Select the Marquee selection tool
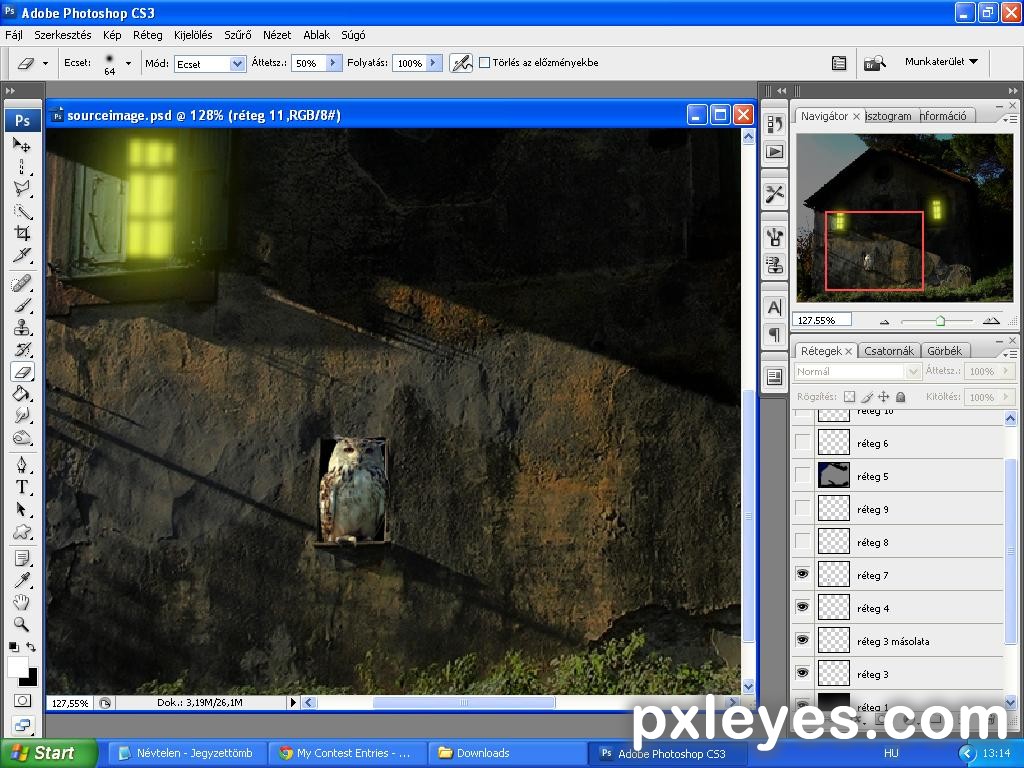The width and height of the screenshot is (1024, 768). click(x=22, y=167)
